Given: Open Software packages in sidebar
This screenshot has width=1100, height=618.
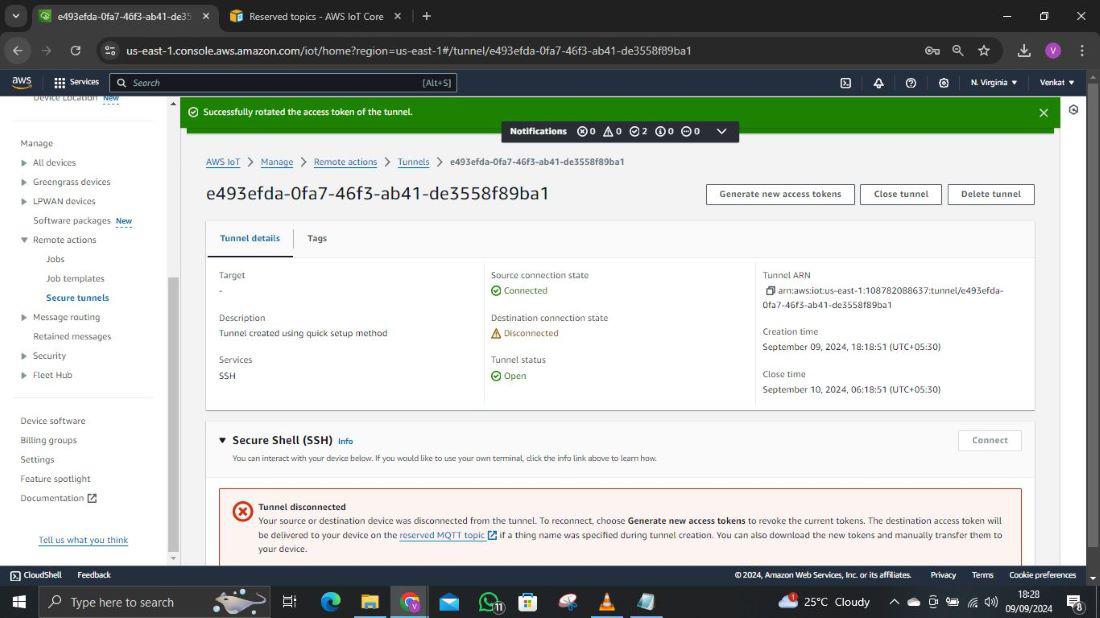Looking at the screenshot, I should coord(72,221).
